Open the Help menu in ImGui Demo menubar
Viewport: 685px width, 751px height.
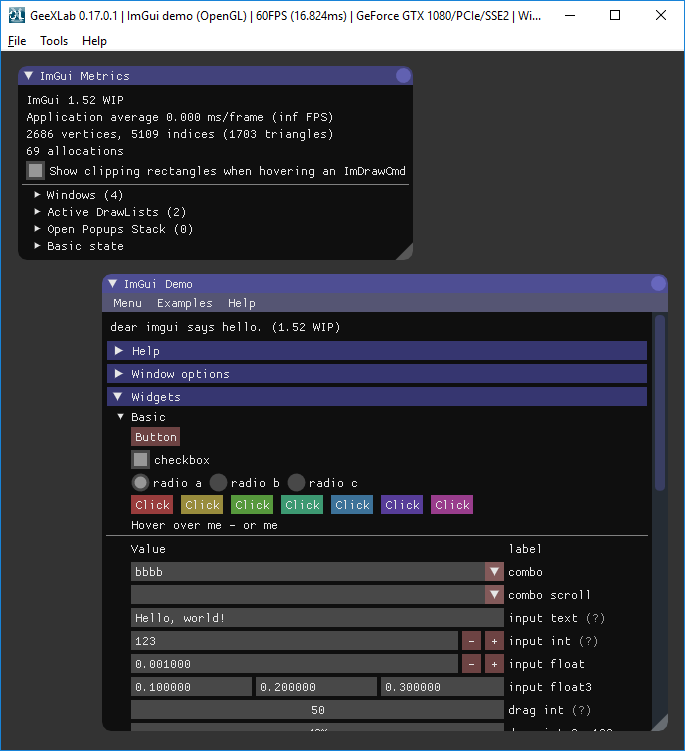(242, 303)
